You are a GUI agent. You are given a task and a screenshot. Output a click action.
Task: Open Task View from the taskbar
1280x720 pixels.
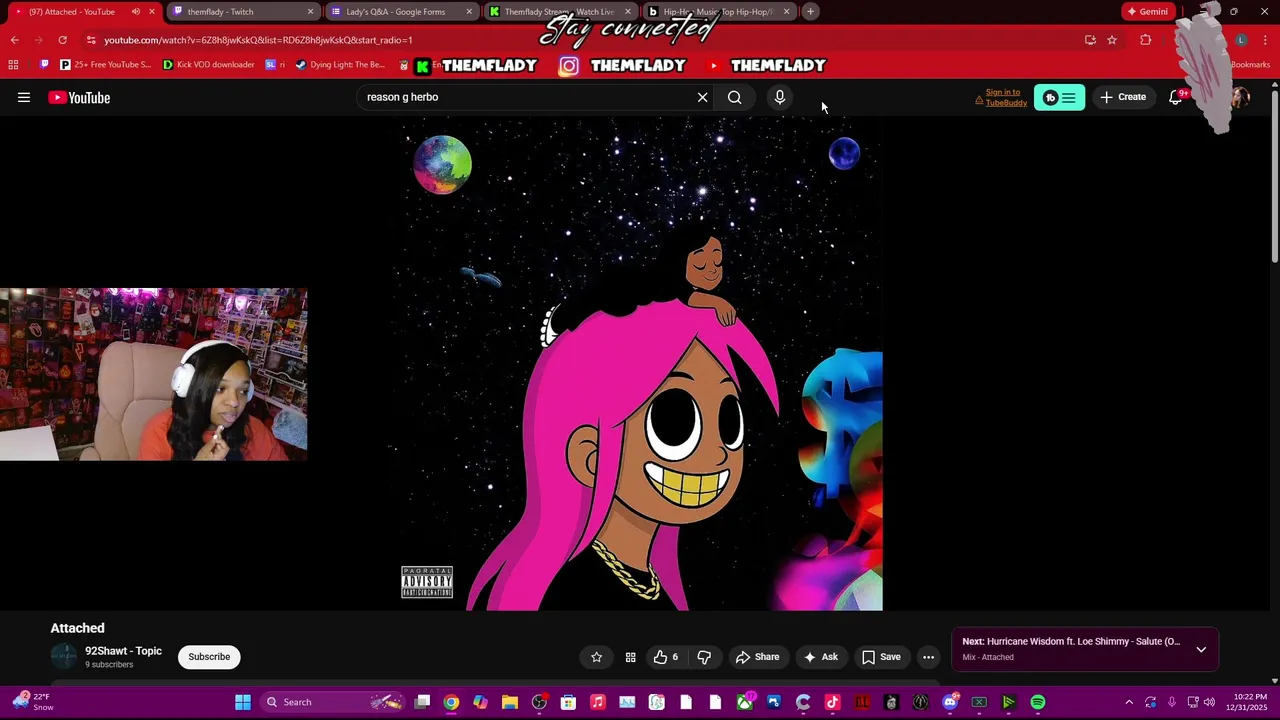(x=422, y=702)
